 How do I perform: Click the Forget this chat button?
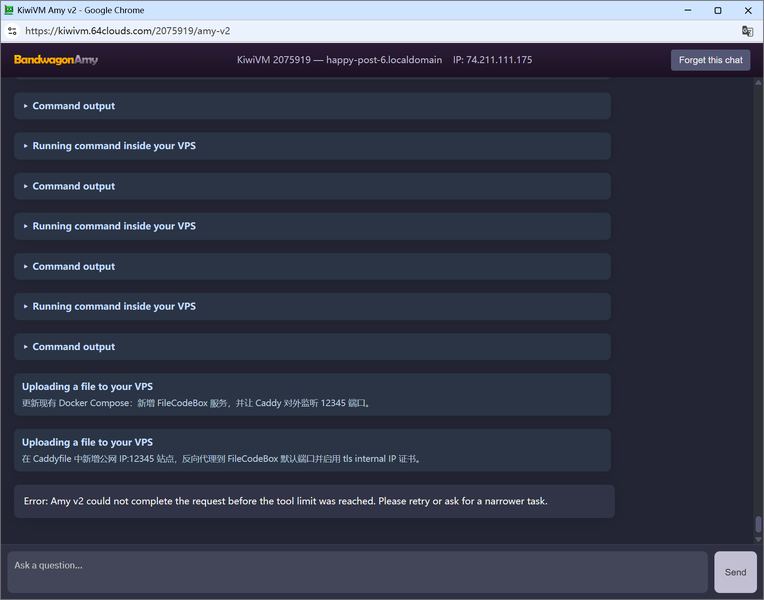[x=710, y=60]
